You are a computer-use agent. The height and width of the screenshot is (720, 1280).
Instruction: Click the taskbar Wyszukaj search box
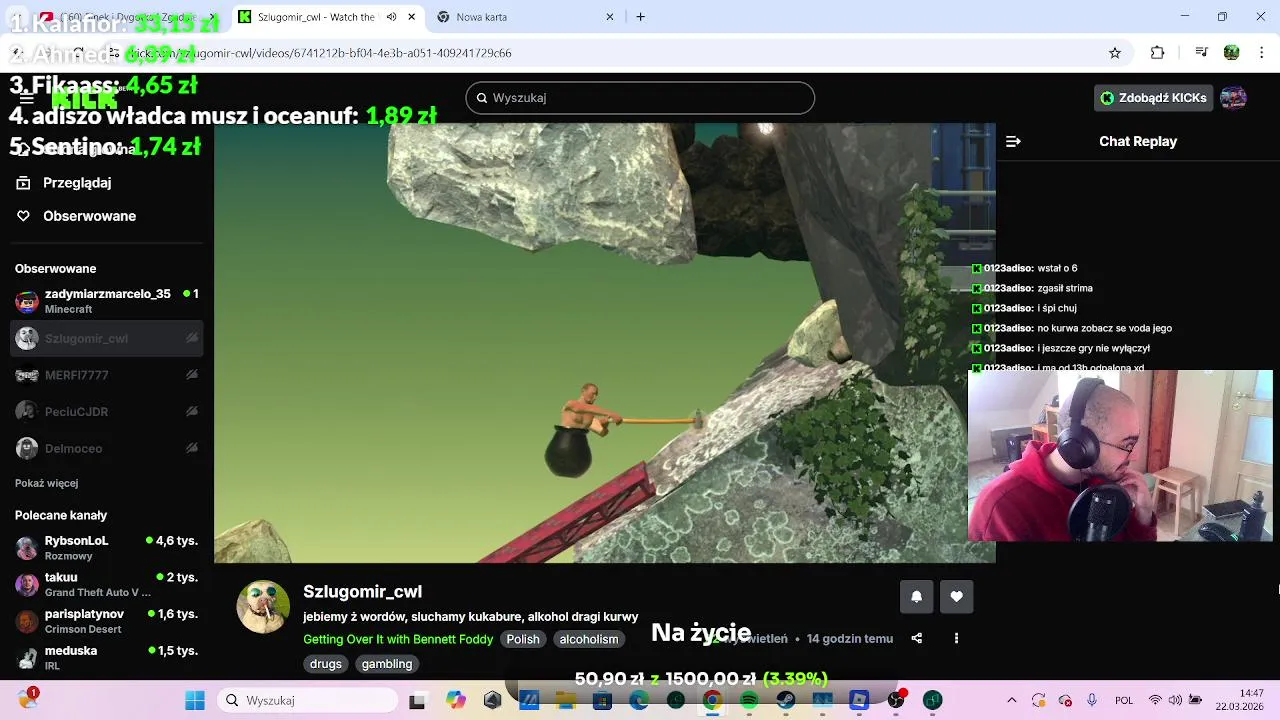(x=308, y=700)
